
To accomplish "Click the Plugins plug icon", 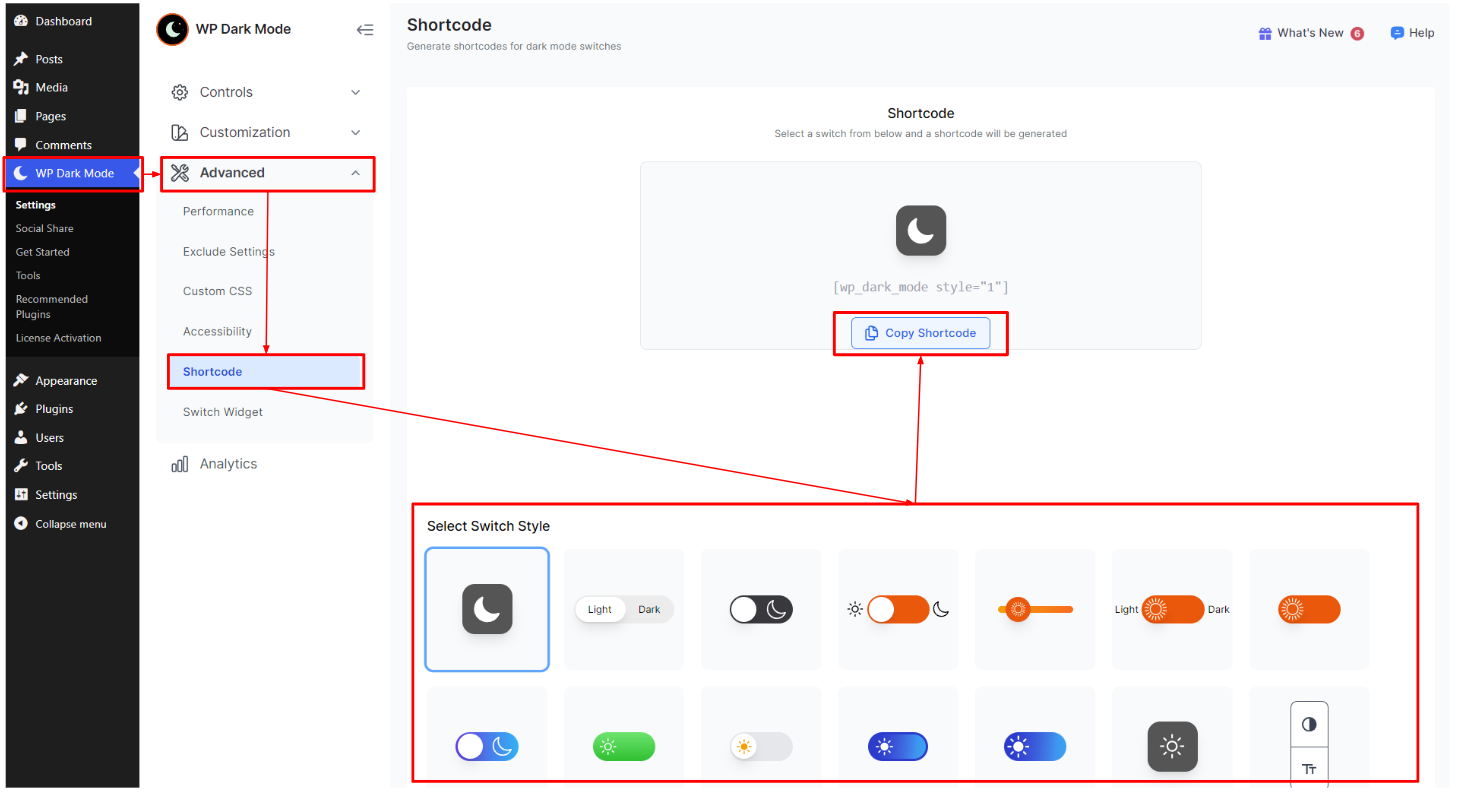I will click(x=21, y=409).
